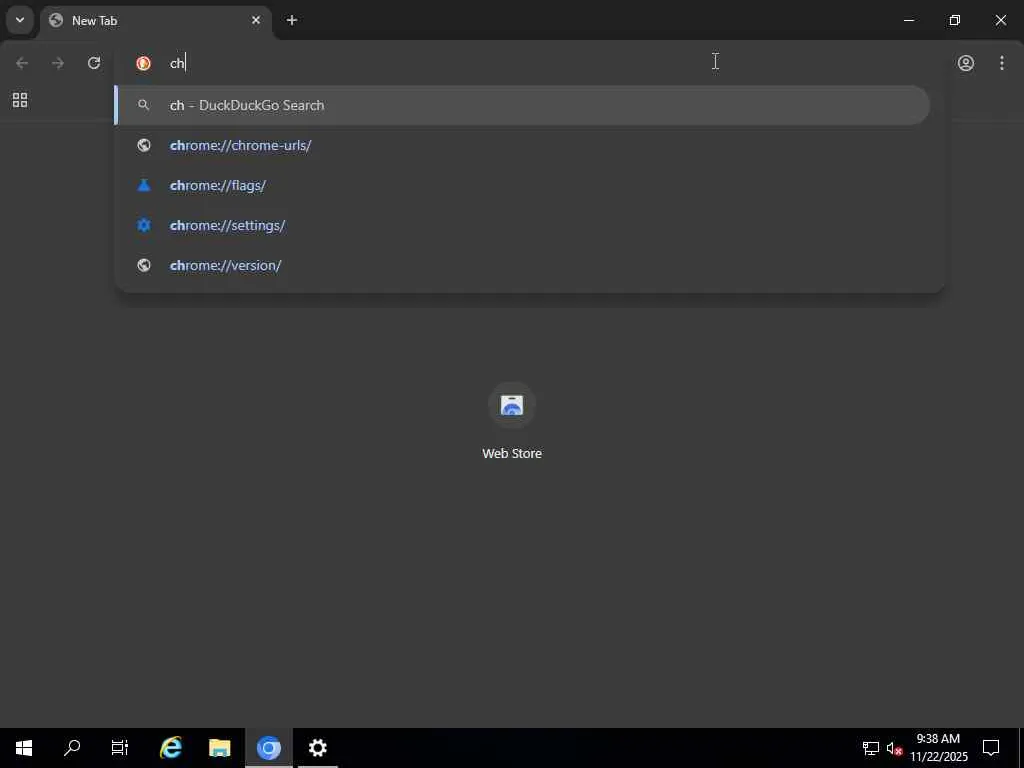Screen dimensions: 1024x768
Task: Click the Web Store label
Action: (512, 453)
